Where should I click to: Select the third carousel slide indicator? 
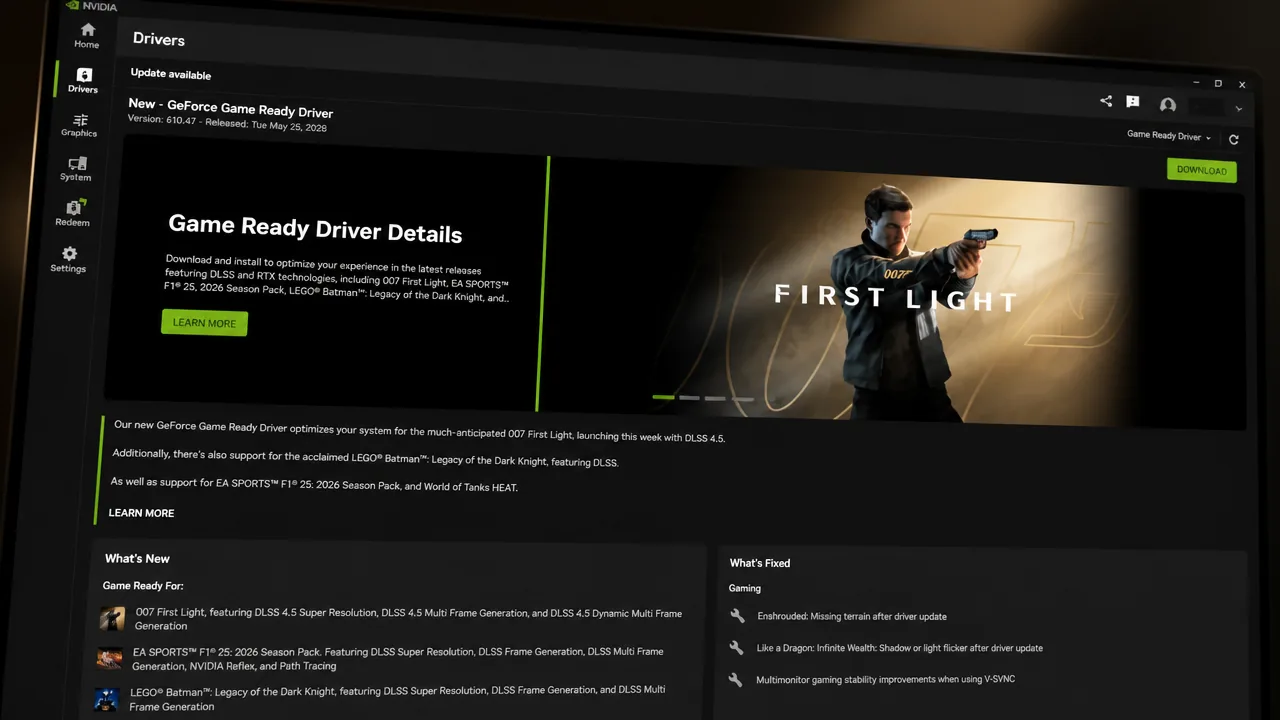715,398
